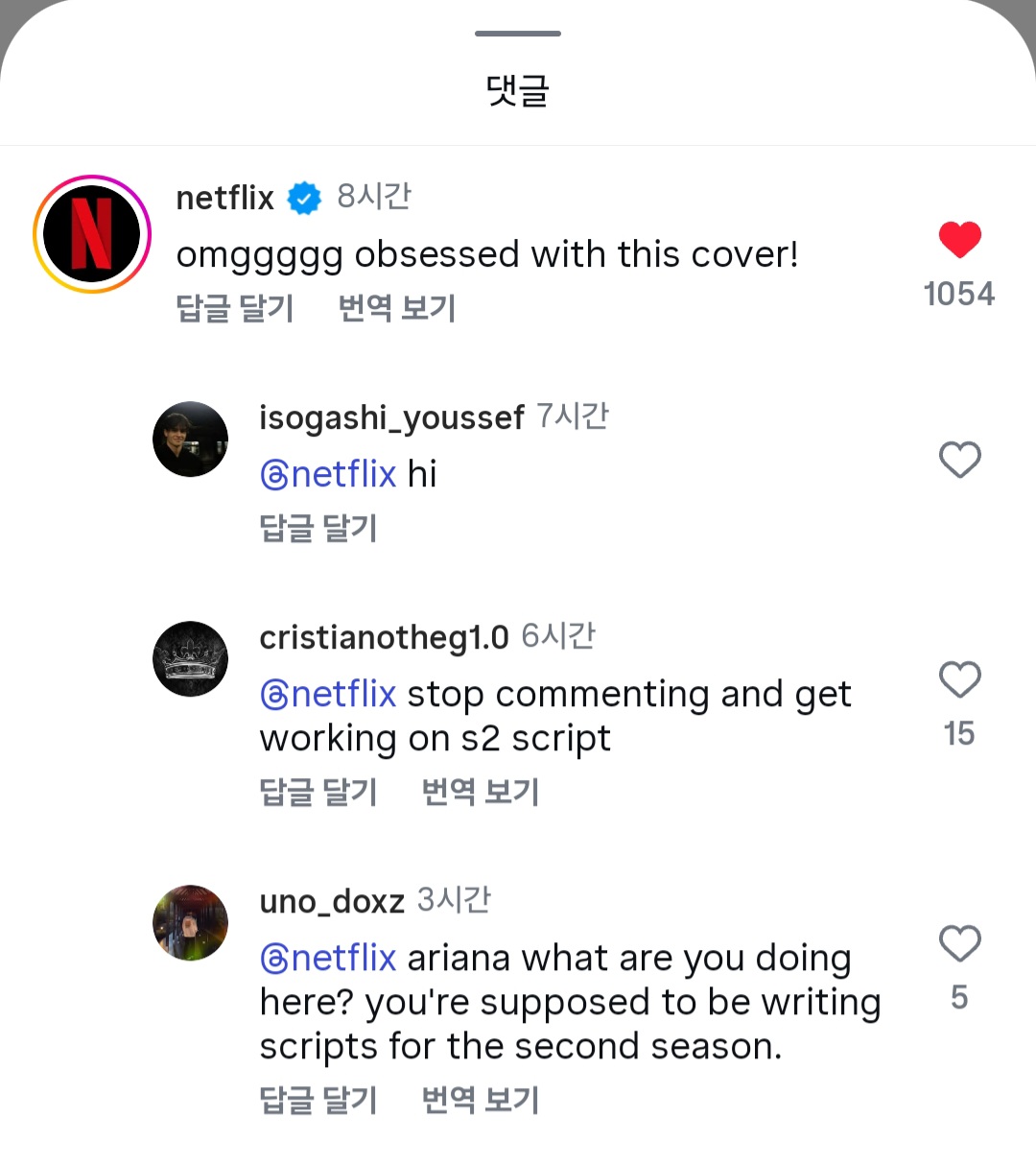Open the cristianotheg1.0 username link
The height and width of the screenshot is (1164, 1036).
384,637
